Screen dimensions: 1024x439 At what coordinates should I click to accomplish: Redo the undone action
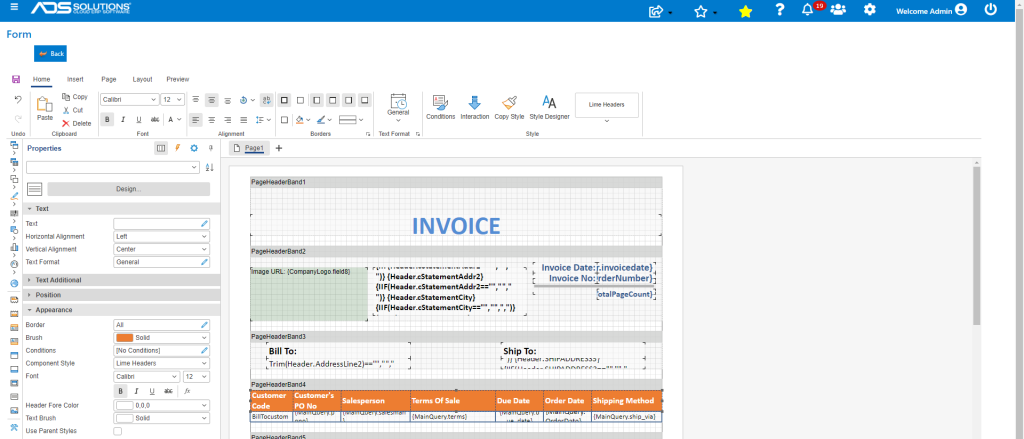pyautogui.click(x=18, y=119)
